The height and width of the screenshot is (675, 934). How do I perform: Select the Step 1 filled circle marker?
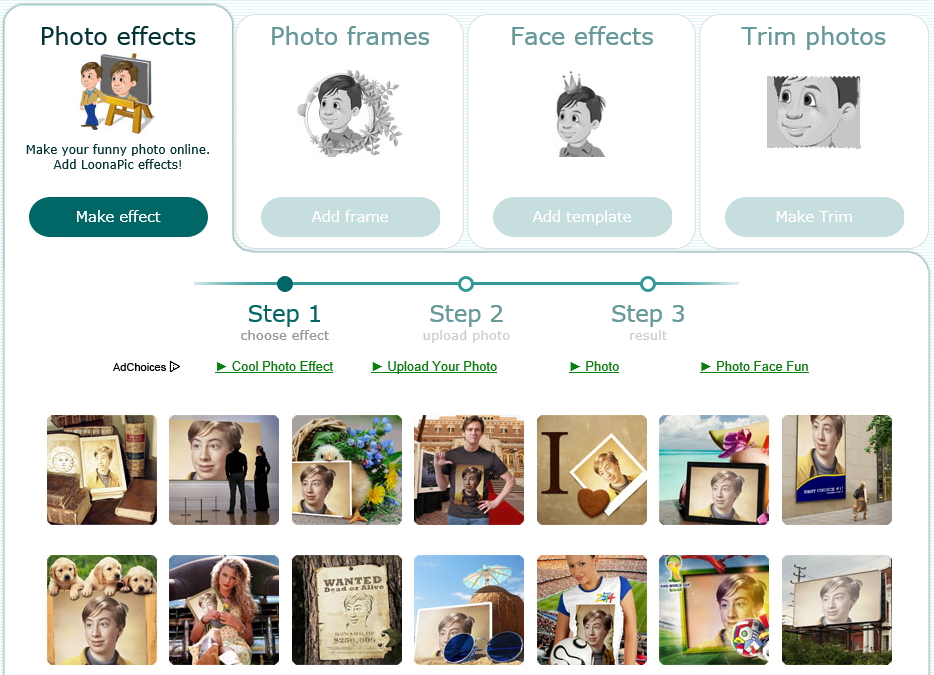pos(285,284)
